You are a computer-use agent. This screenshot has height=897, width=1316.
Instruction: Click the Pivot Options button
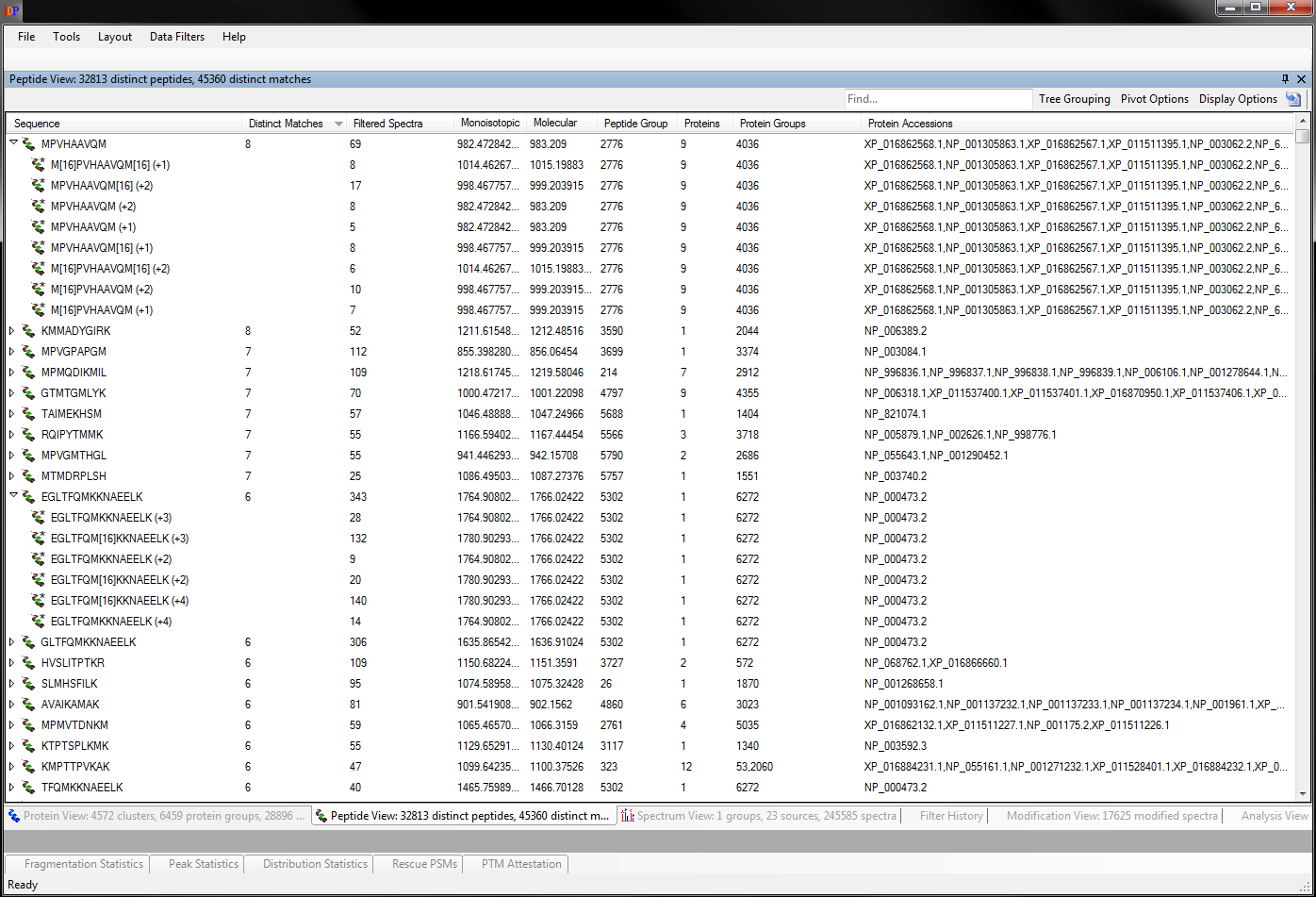pos(1155,99)
